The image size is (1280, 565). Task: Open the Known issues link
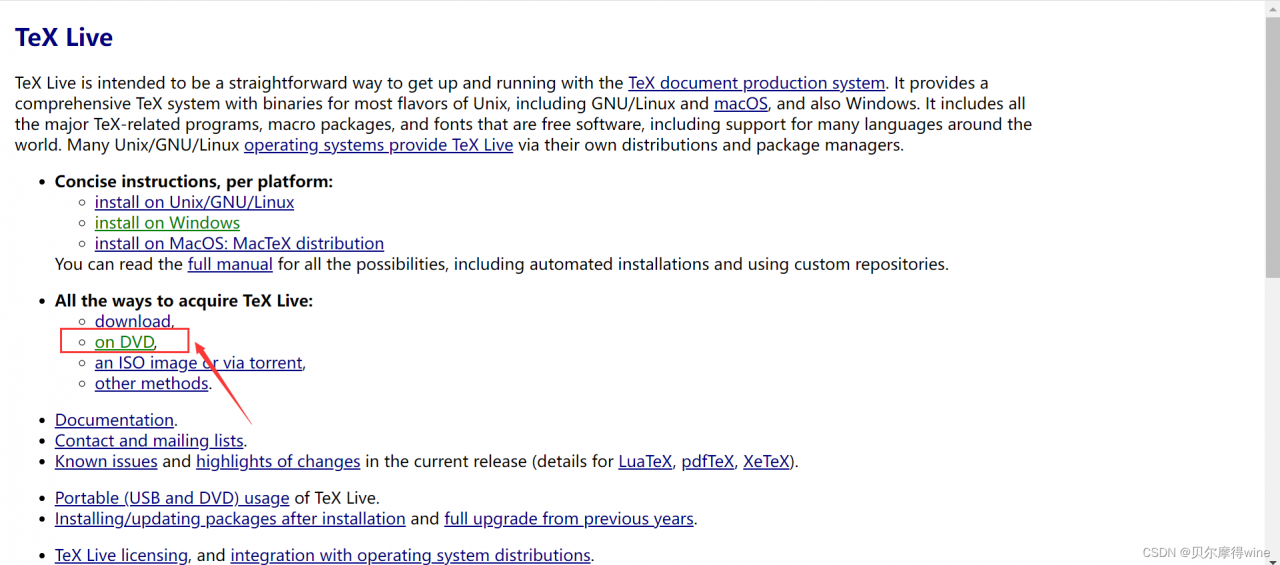click(106, 462)
